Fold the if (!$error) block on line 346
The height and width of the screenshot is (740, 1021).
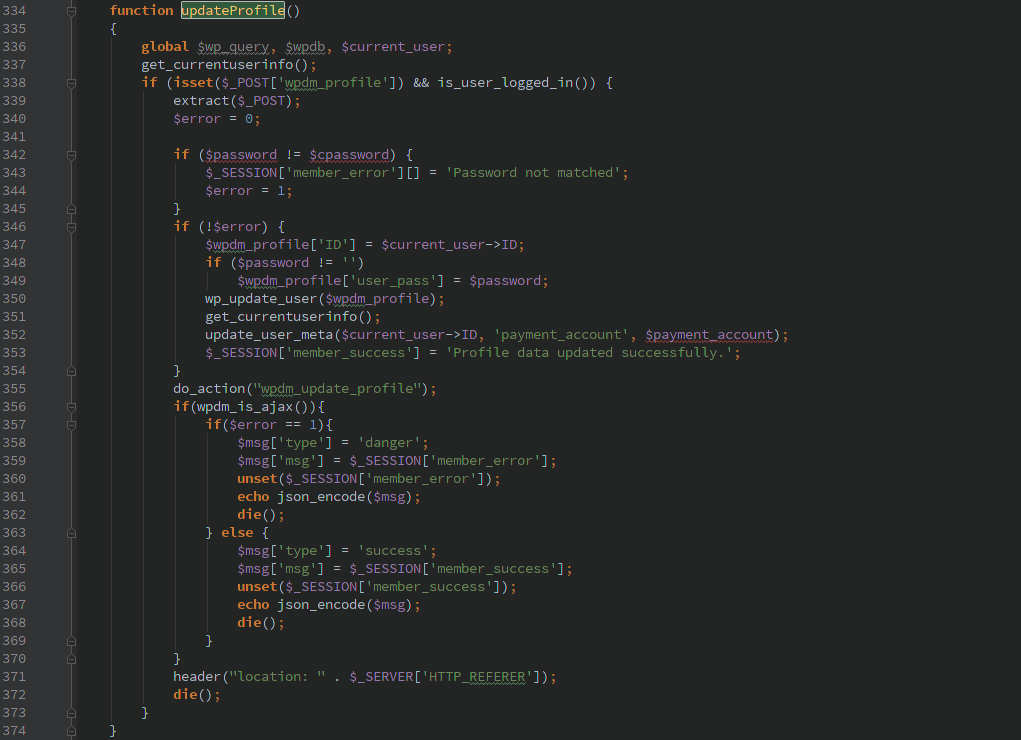click(72, 227)
